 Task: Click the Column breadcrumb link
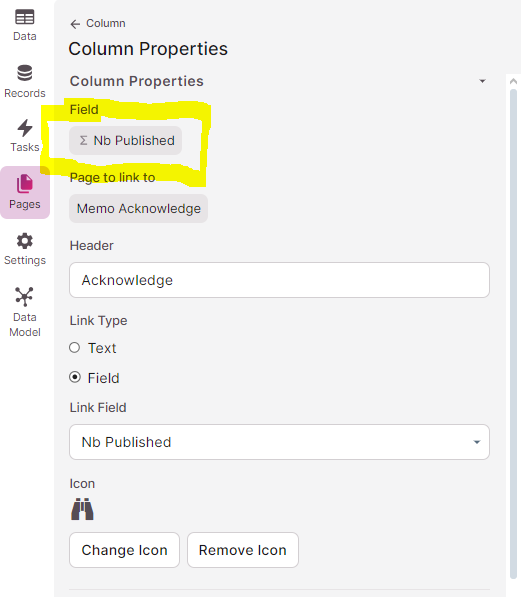tap(105, 24)
